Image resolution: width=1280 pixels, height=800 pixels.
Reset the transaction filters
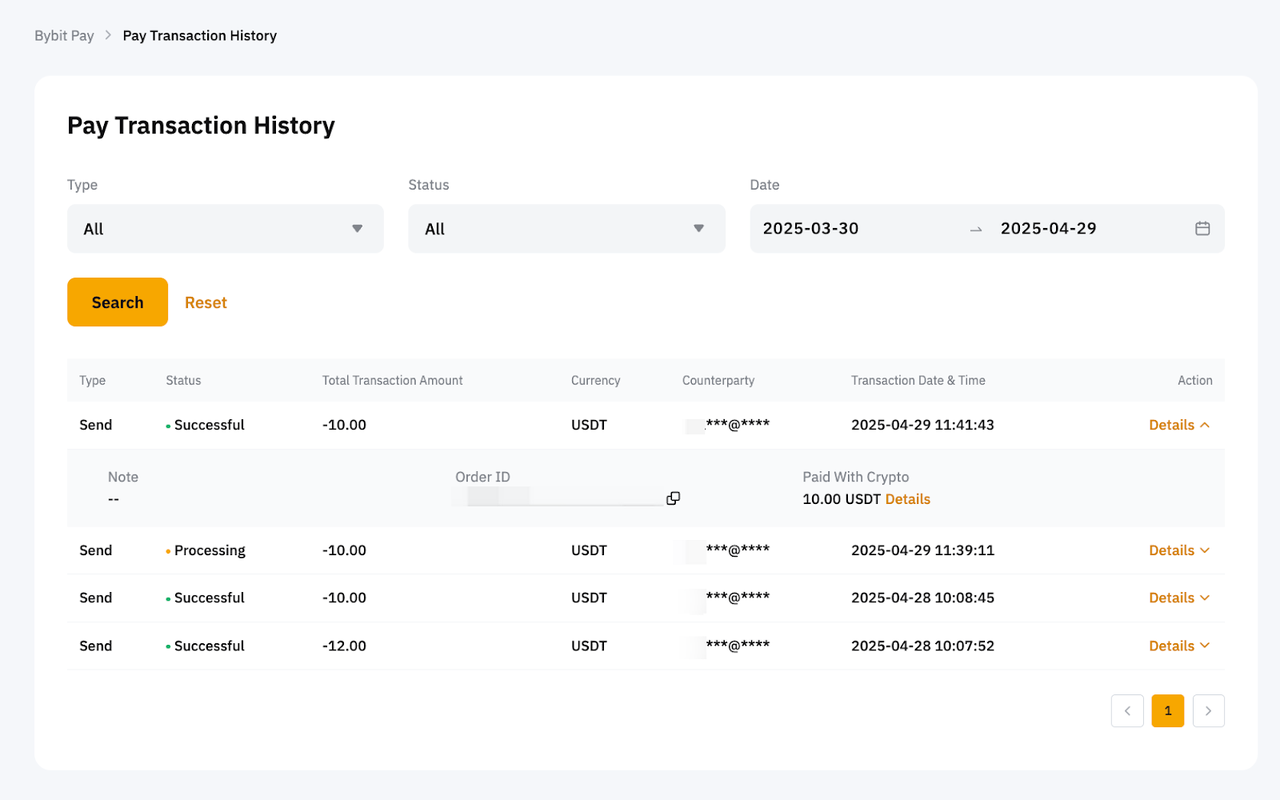(206, 302)
